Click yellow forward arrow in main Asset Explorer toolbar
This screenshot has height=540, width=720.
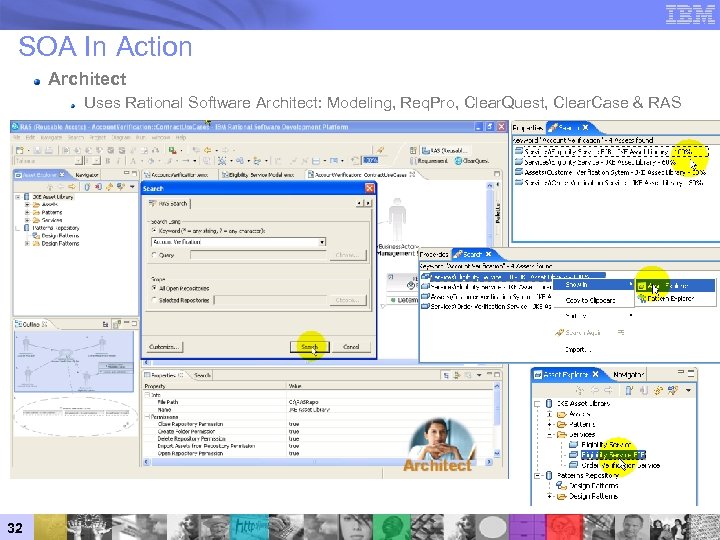(72, 186)
